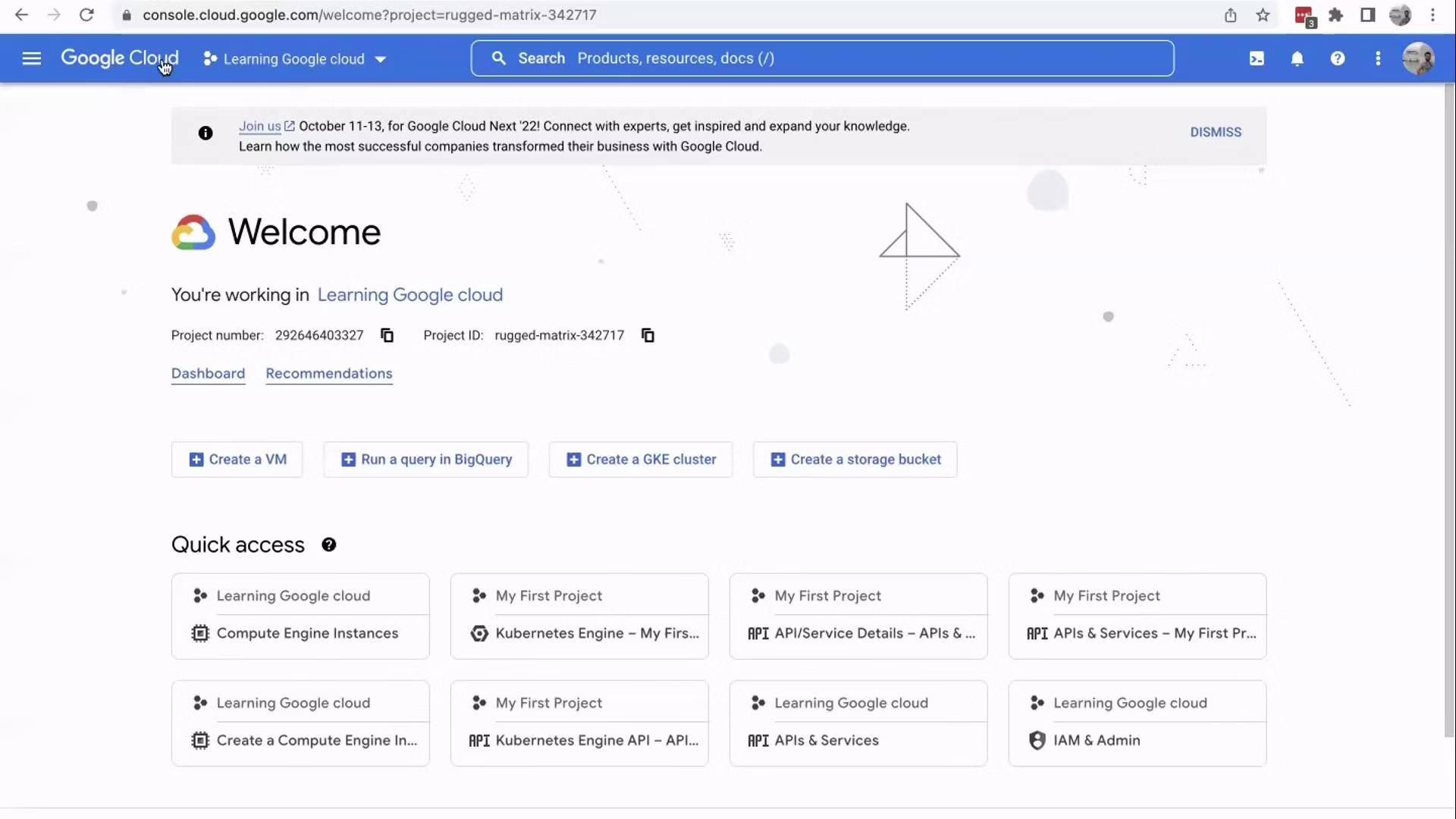Bookmark the page with the star icon

click(1263, 14)
